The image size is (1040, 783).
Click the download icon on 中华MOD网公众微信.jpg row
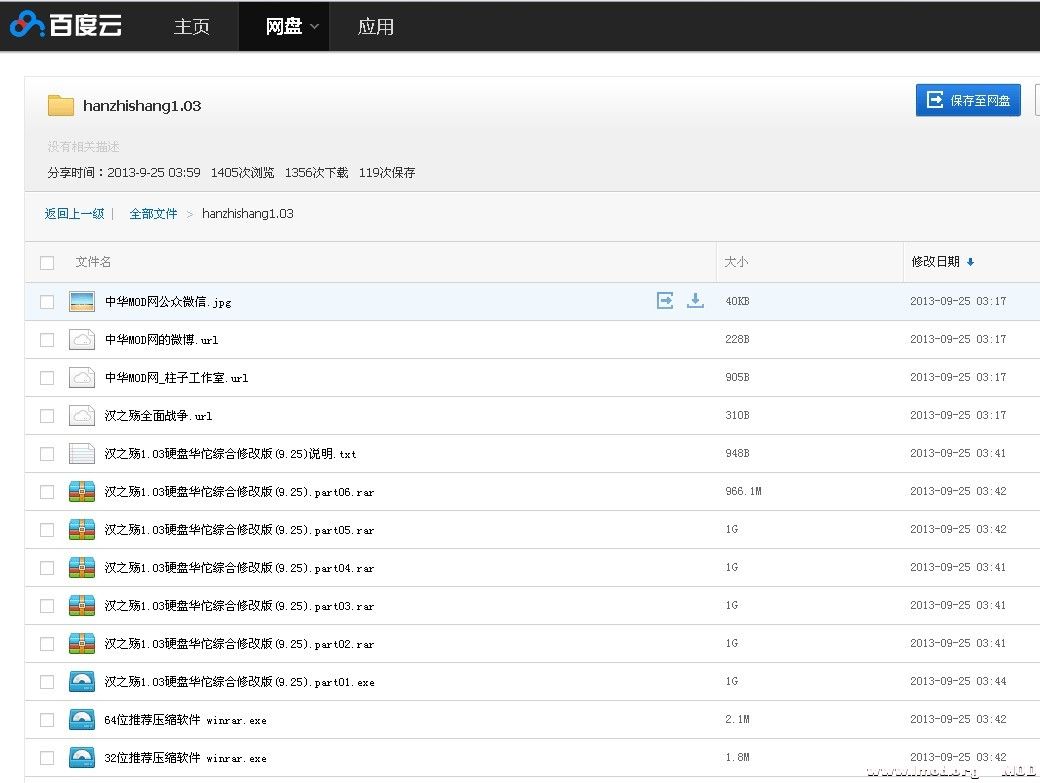click(695, 300)
